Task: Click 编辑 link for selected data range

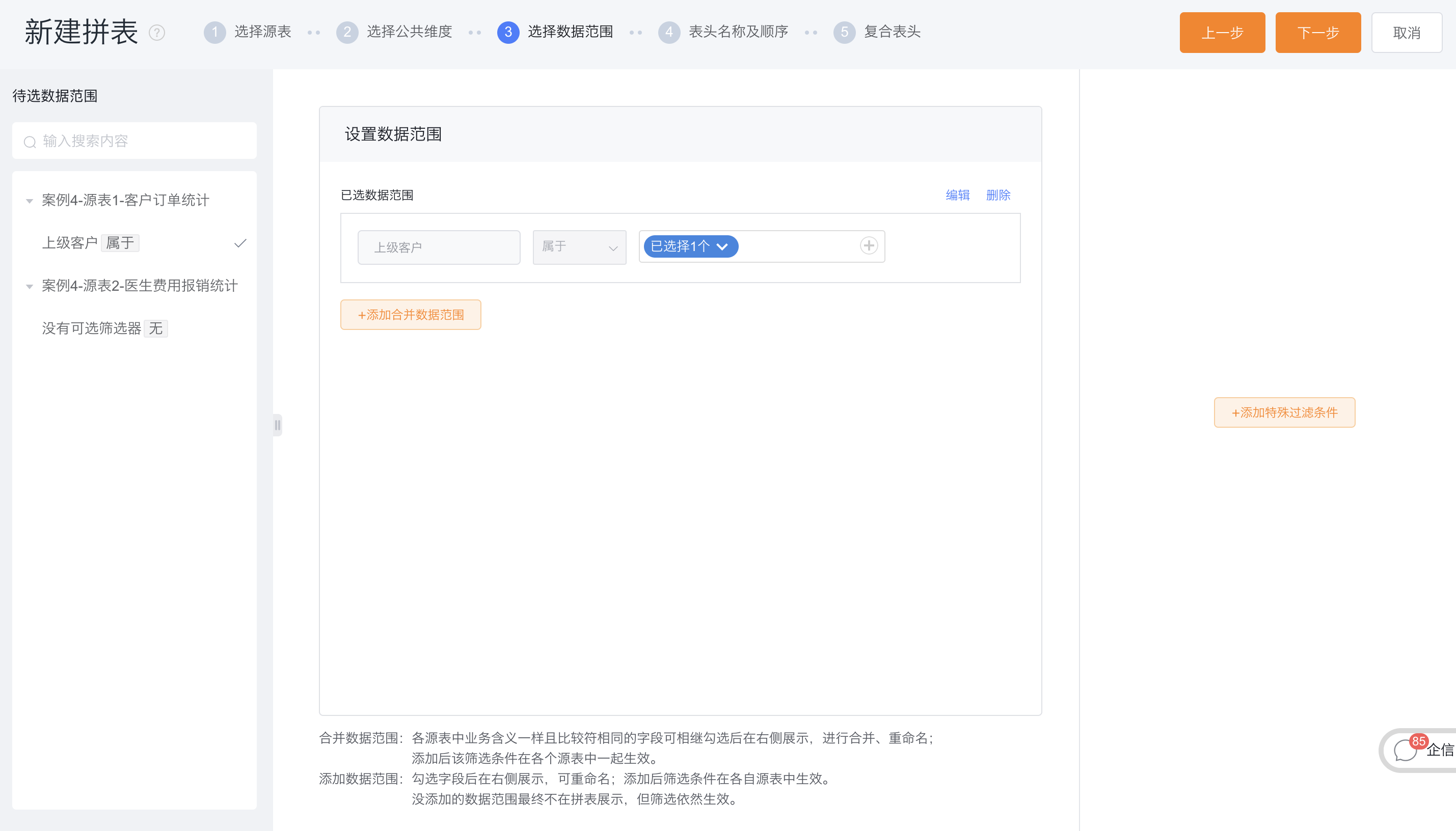Action: point(958,195)
